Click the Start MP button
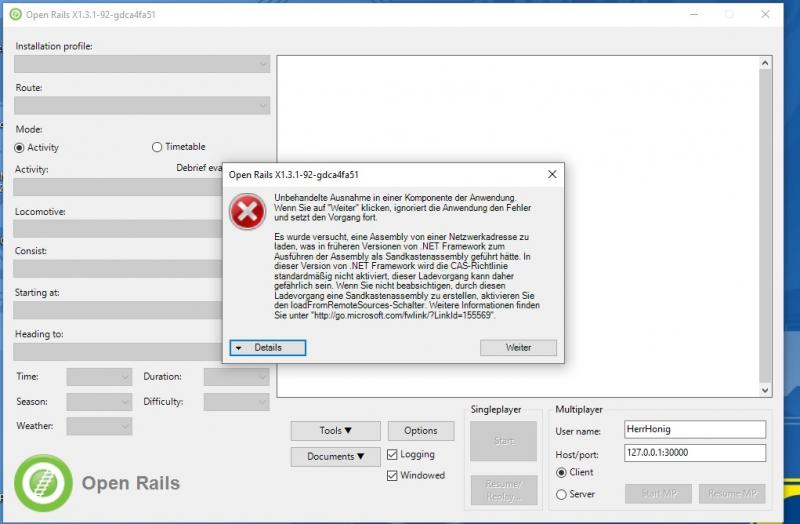 click(x=658, y=493)
